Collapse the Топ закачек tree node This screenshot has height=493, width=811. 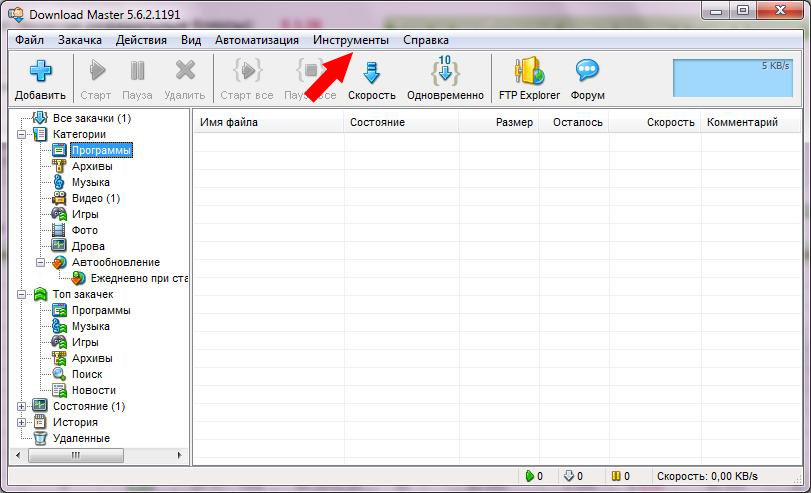[23, 294]
